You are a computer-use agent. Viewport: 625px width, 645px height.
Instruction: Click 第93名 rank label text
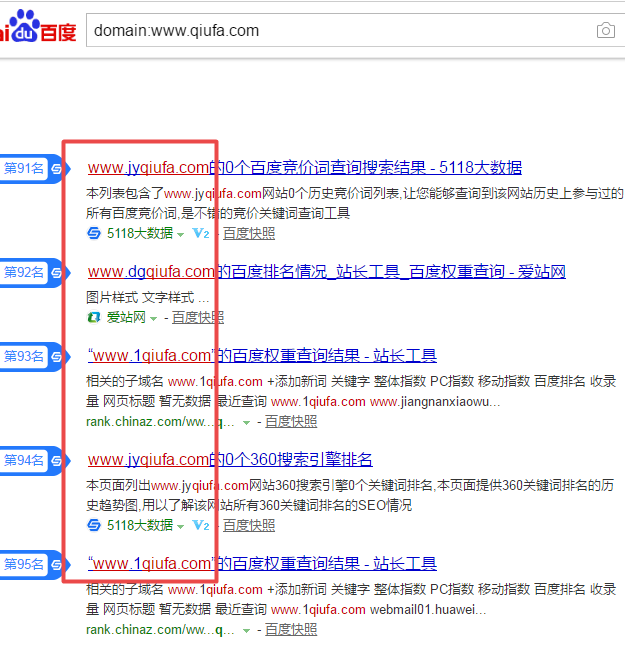[24, 356]
